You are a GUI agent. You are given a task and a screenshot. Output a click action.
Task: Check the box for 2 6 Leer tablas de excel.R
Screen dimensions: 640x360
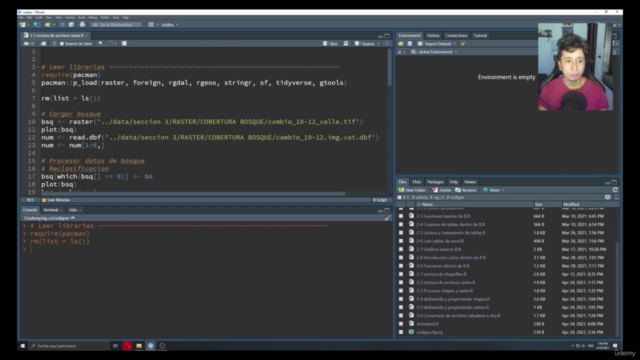coord(401,241)
